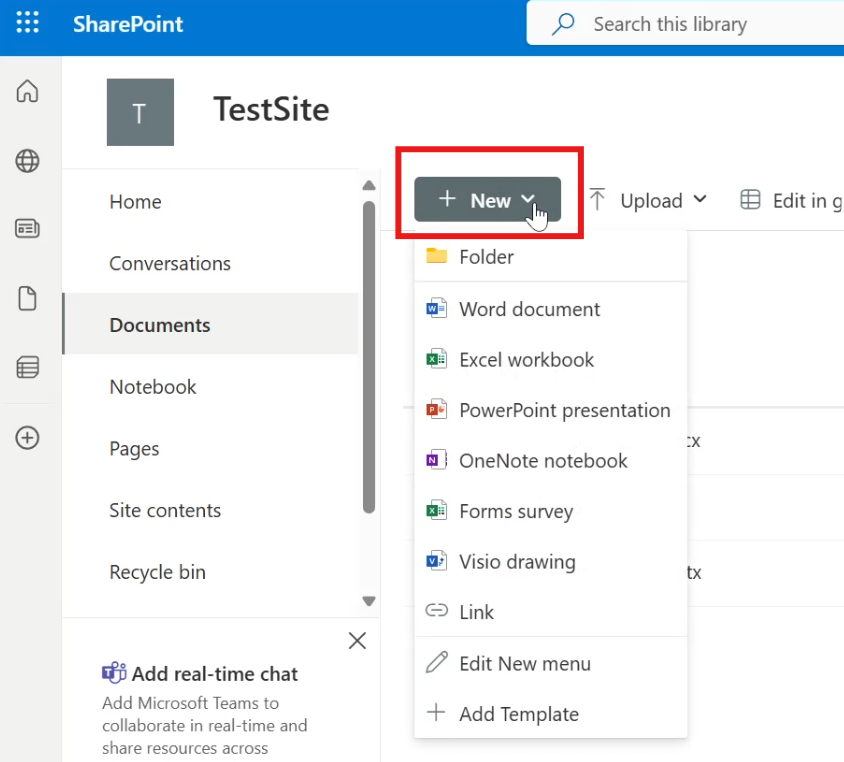Choose Forms survey from the New menu

coord(551,511)
